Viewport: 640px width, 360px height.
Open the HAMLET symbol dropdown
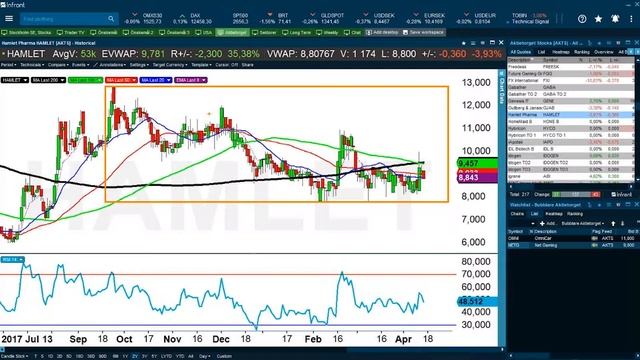coord(15,80)
